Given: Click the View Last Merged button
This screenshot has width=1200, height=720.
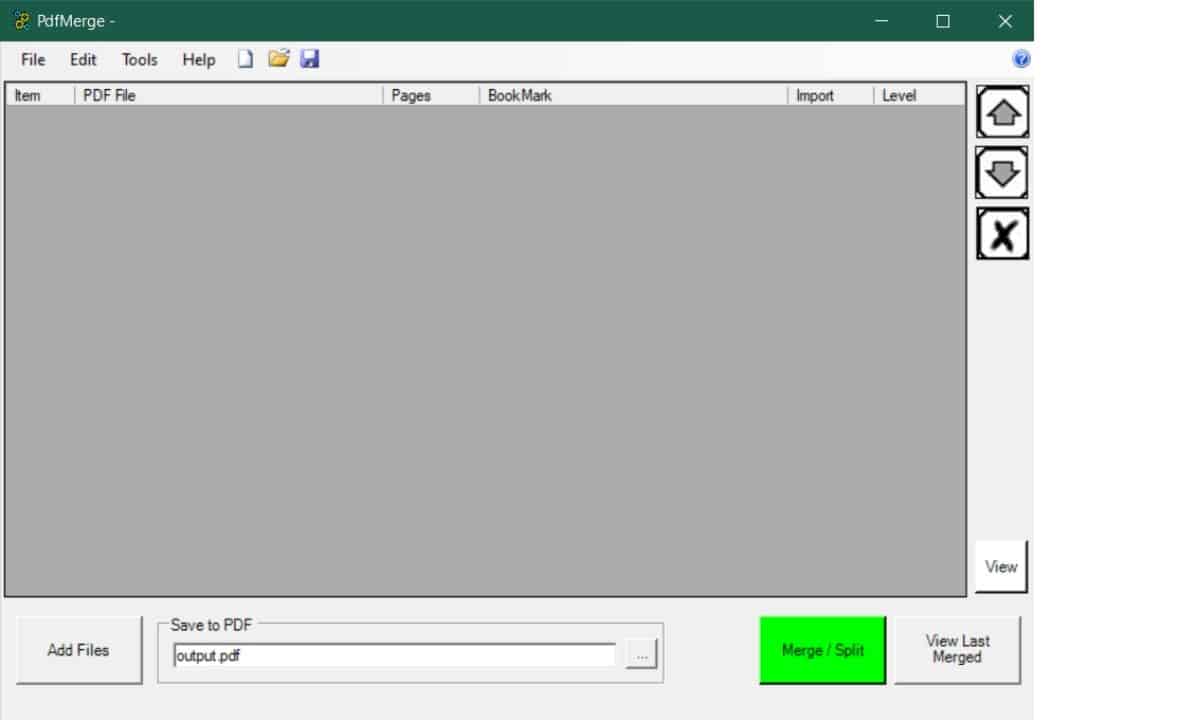Looking at the screenshot, I should (x=957, y=650).
